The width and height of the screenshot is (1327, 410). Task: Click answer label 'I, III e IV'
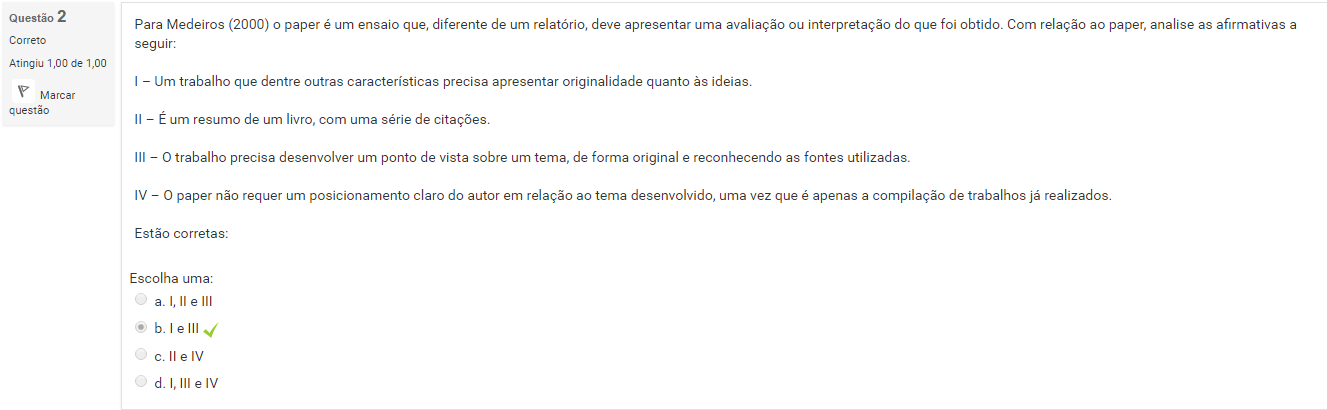(186, 382)
